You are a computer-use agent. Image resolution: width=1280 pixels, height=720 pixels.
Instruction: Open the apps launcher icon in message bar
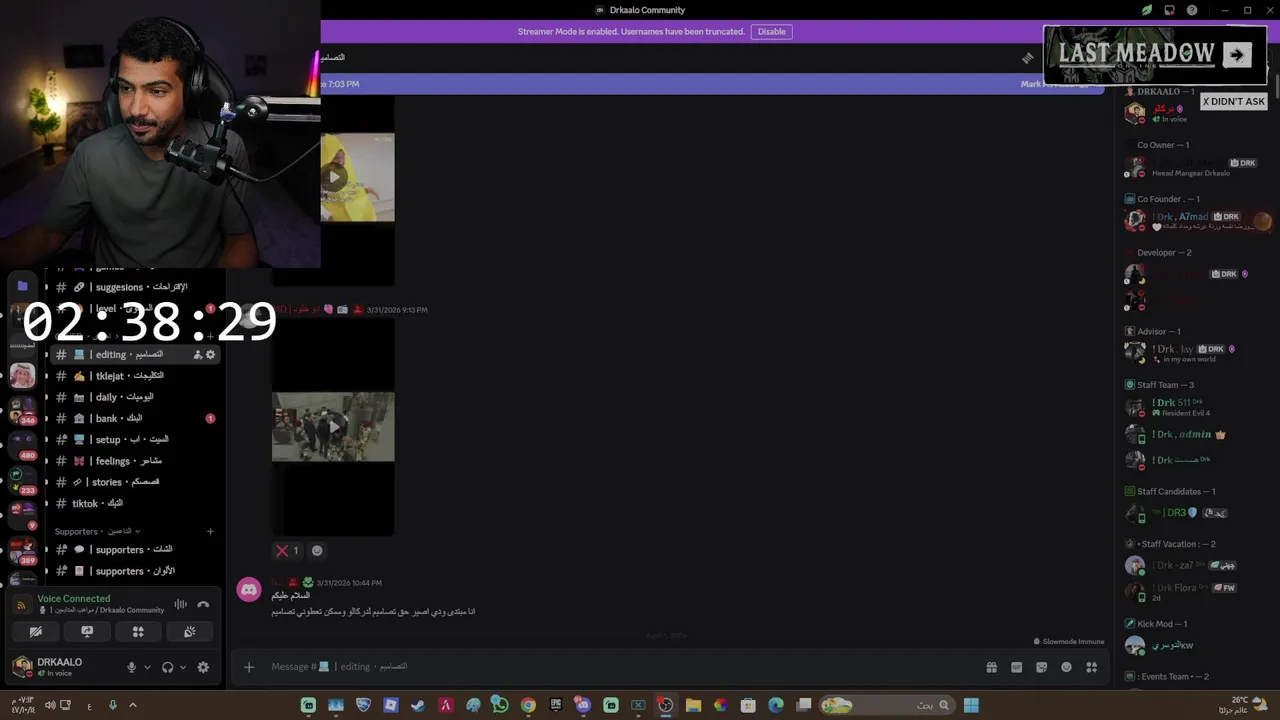pos(1091,667)
